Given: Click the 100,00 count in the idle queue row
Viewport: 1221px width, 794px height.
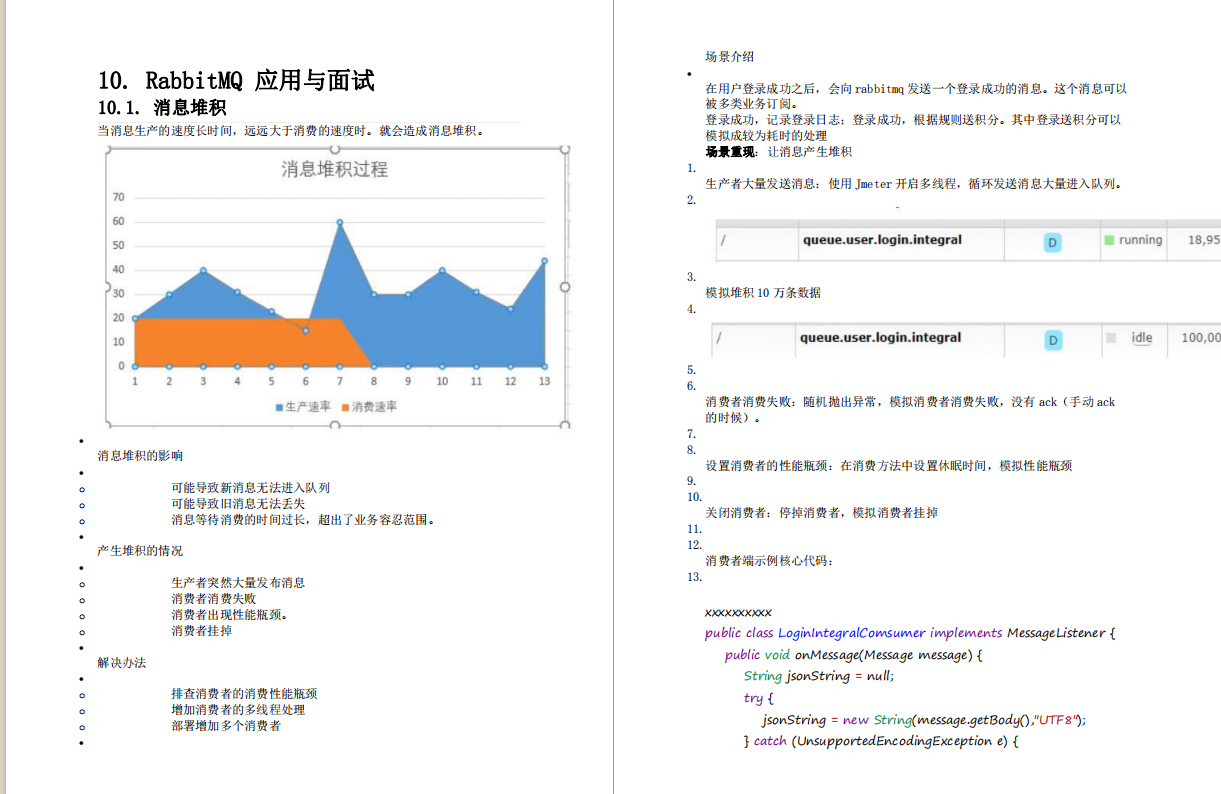Looking at the screenshot, I should point(1199,338).
